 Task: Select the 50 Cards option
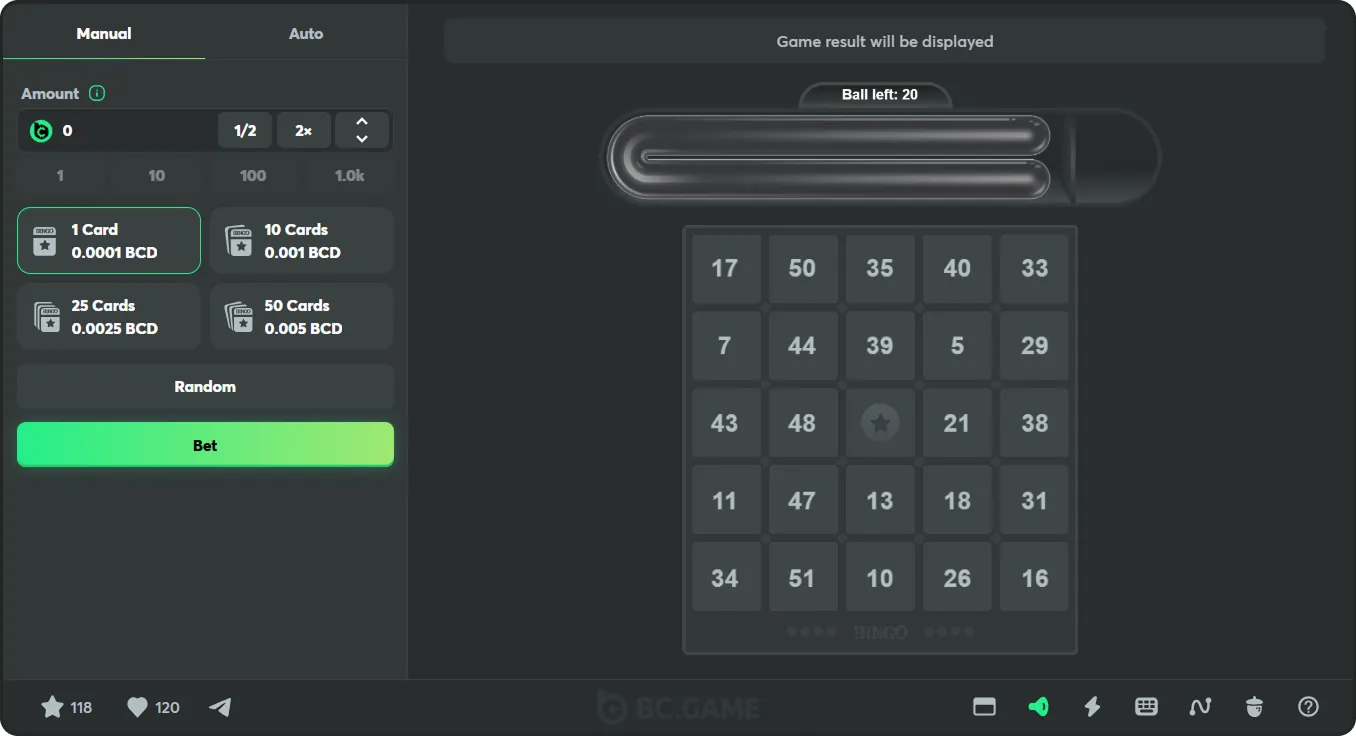[x=302, y=317]
